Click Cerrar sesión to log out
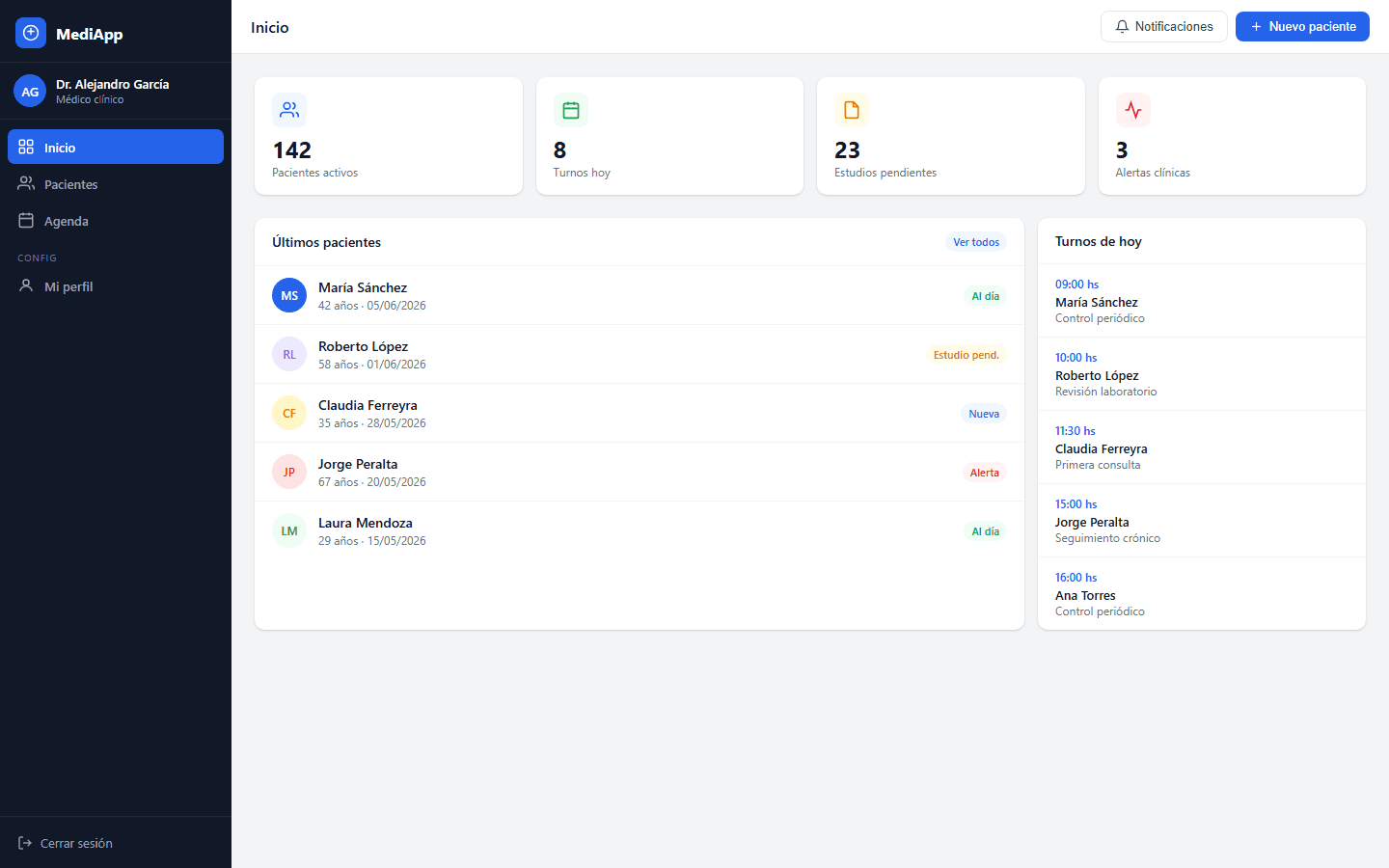 pos(66,843)
